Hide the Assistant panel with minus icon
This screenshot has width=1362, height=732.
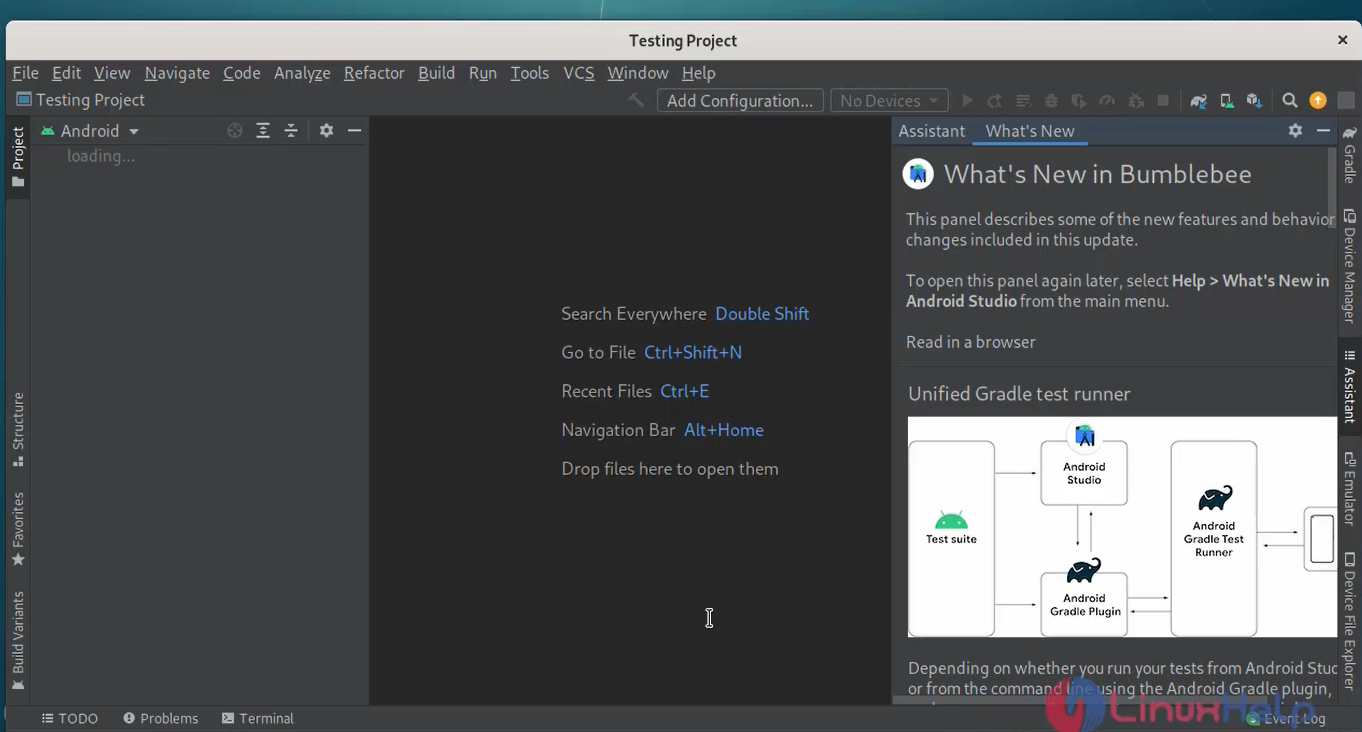click(x=1323, y=131)
